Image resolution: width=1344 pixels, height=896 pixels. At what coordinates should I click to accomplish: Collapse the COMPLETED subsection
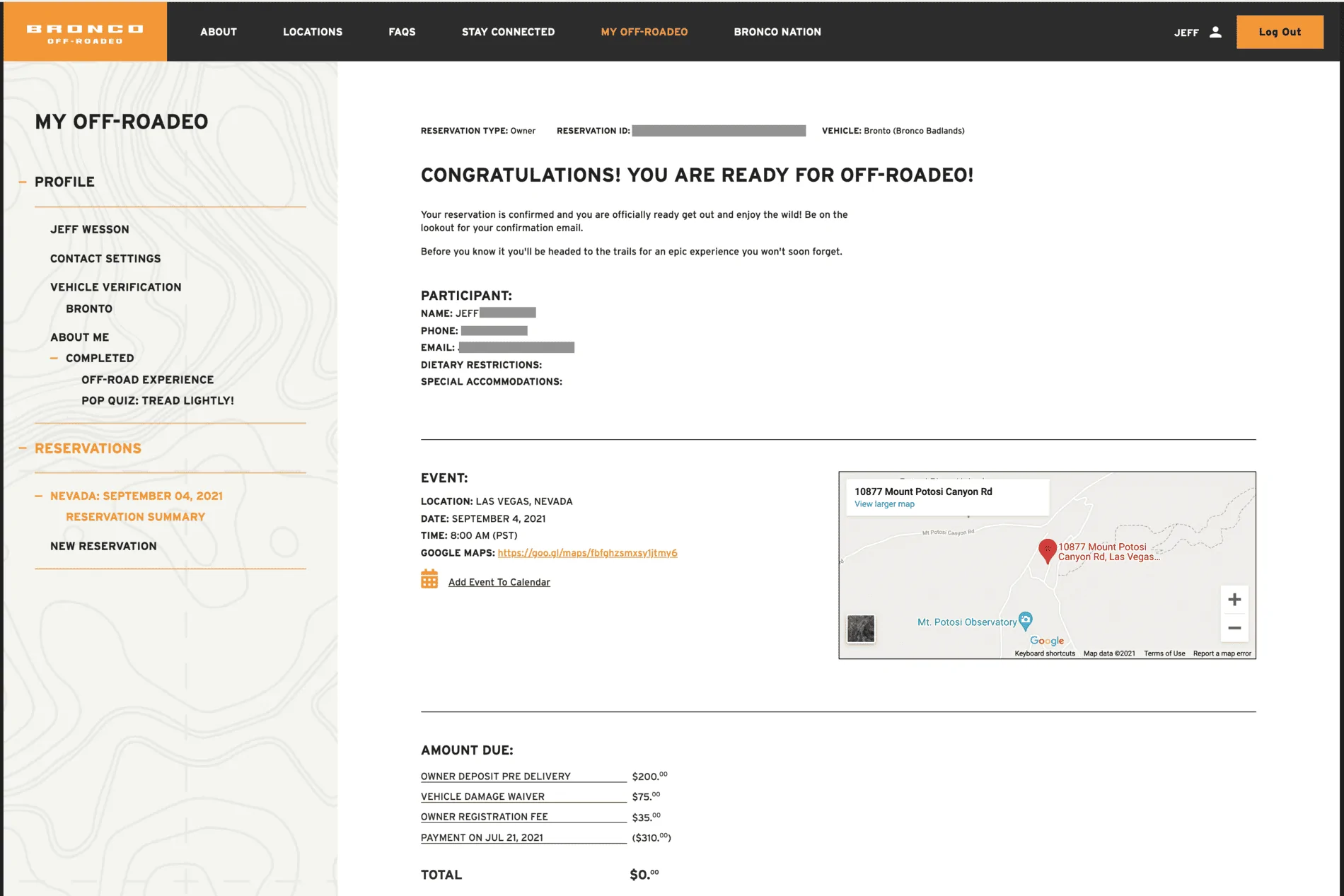tap(54, 358)
